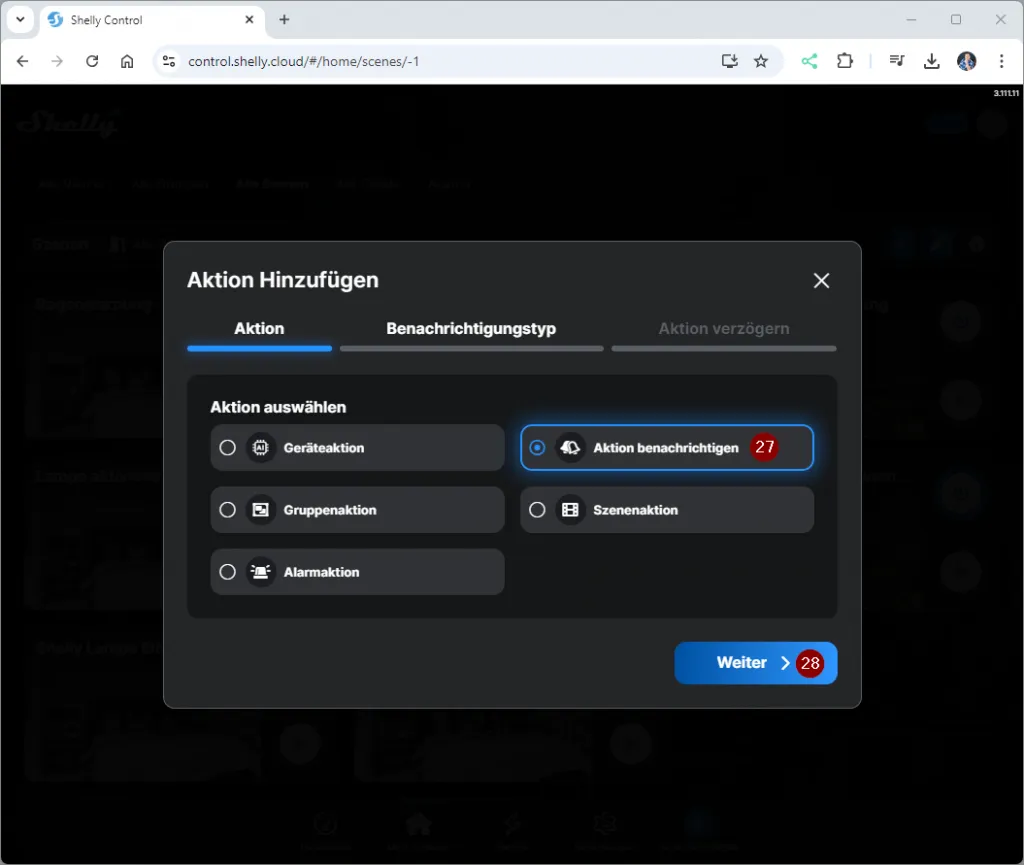This screenshot has width=1024, height=865.
Task: Choose the Gruppenaktion radio option
Action: pyautogui.click(x=228, y=510)
